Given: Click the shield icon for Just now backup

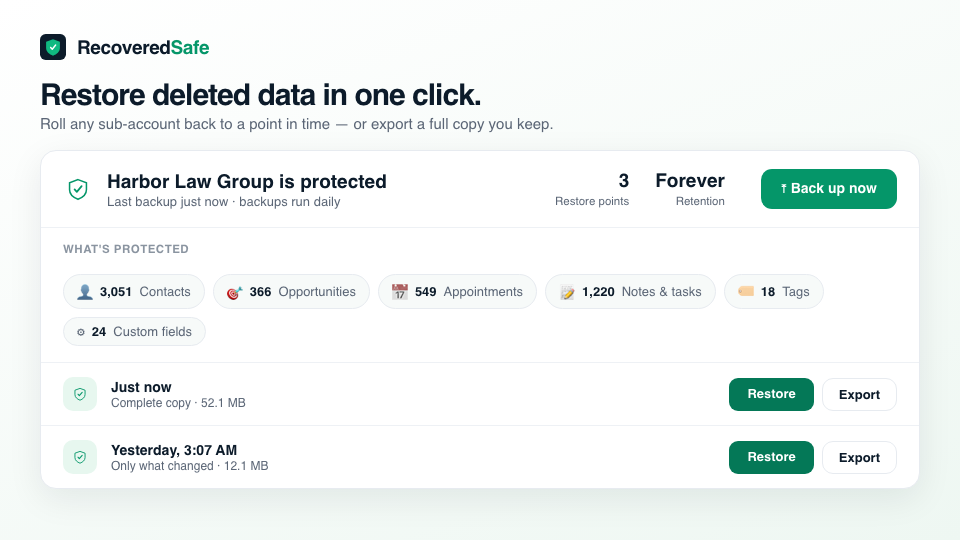Looking at the screenshot, I should coord(80,394).
